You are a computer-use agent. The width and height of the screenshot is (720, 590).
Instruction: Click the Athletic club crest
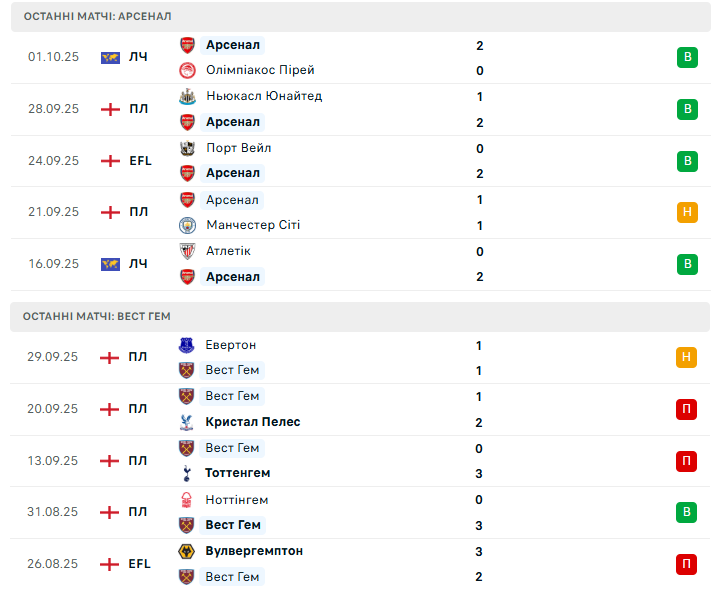187,251
